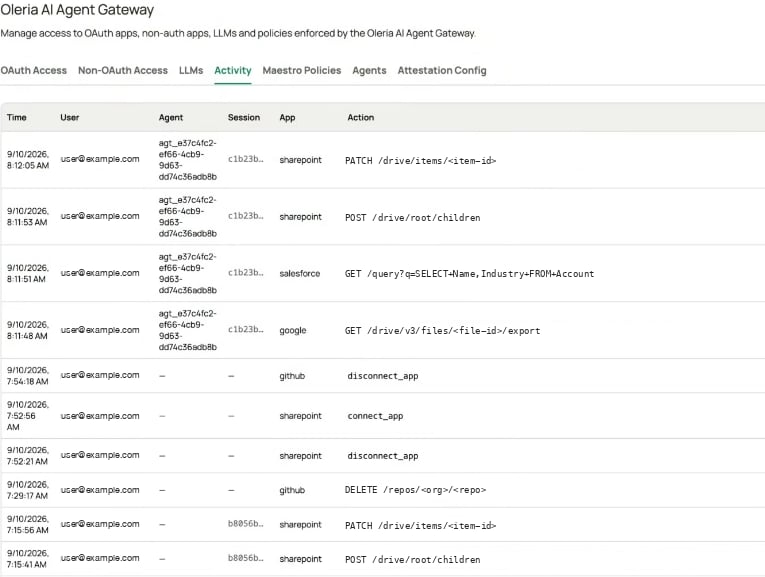Select timestamp 8:11:53 AM
The height and width of the screenshot is (577, 765).
pos(28,216)
